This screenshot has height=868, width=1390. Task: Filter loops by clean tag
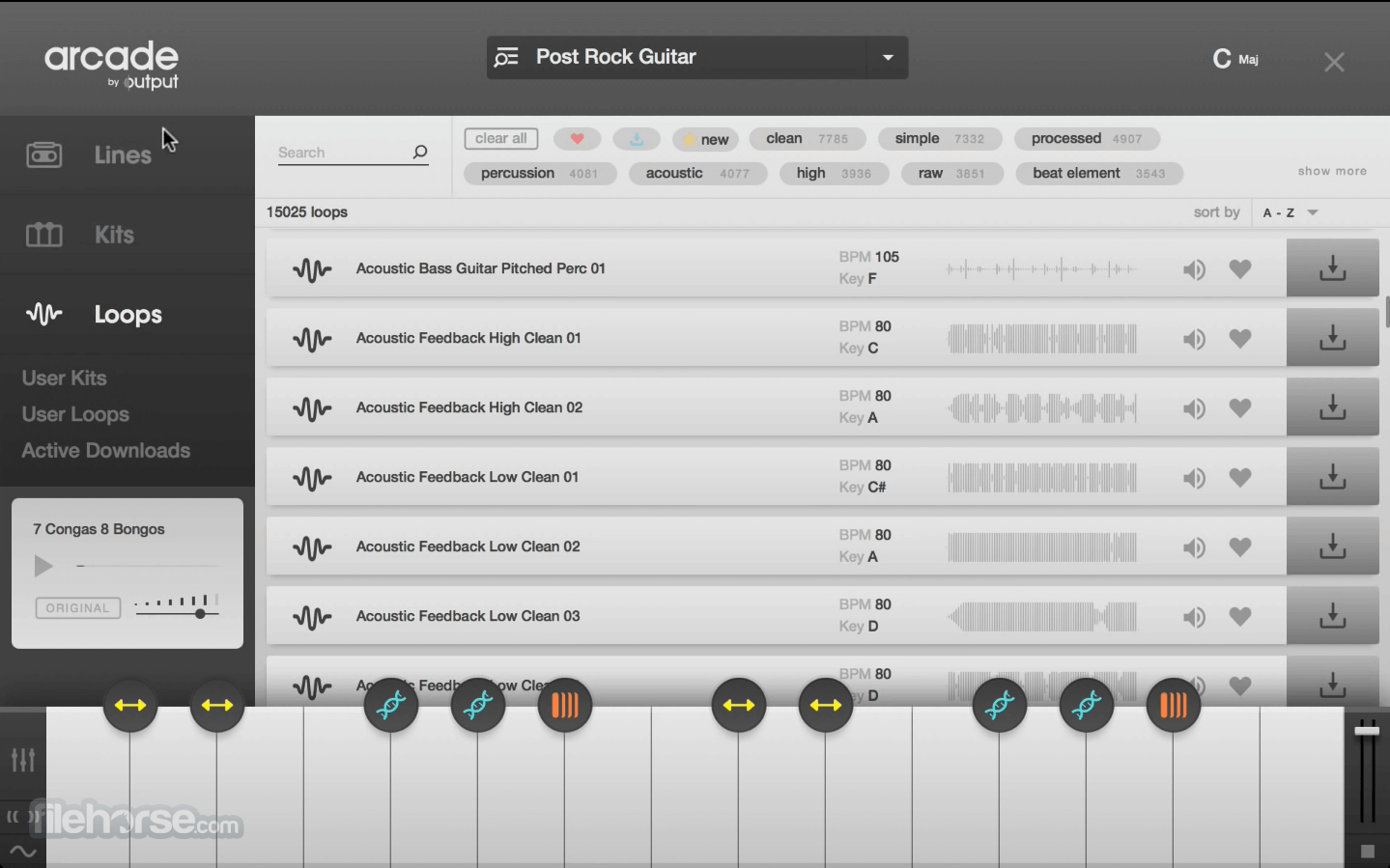coord(808,139)
